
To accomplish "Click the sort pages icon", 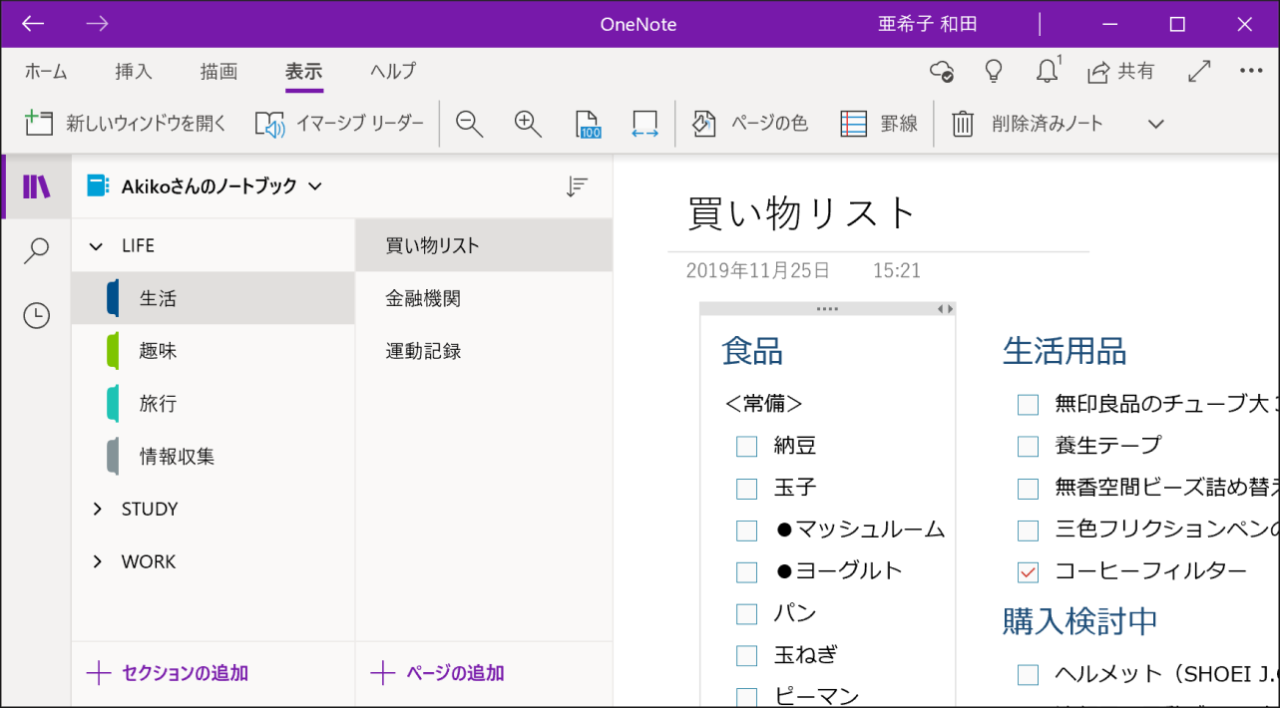I will click(576, 186).
